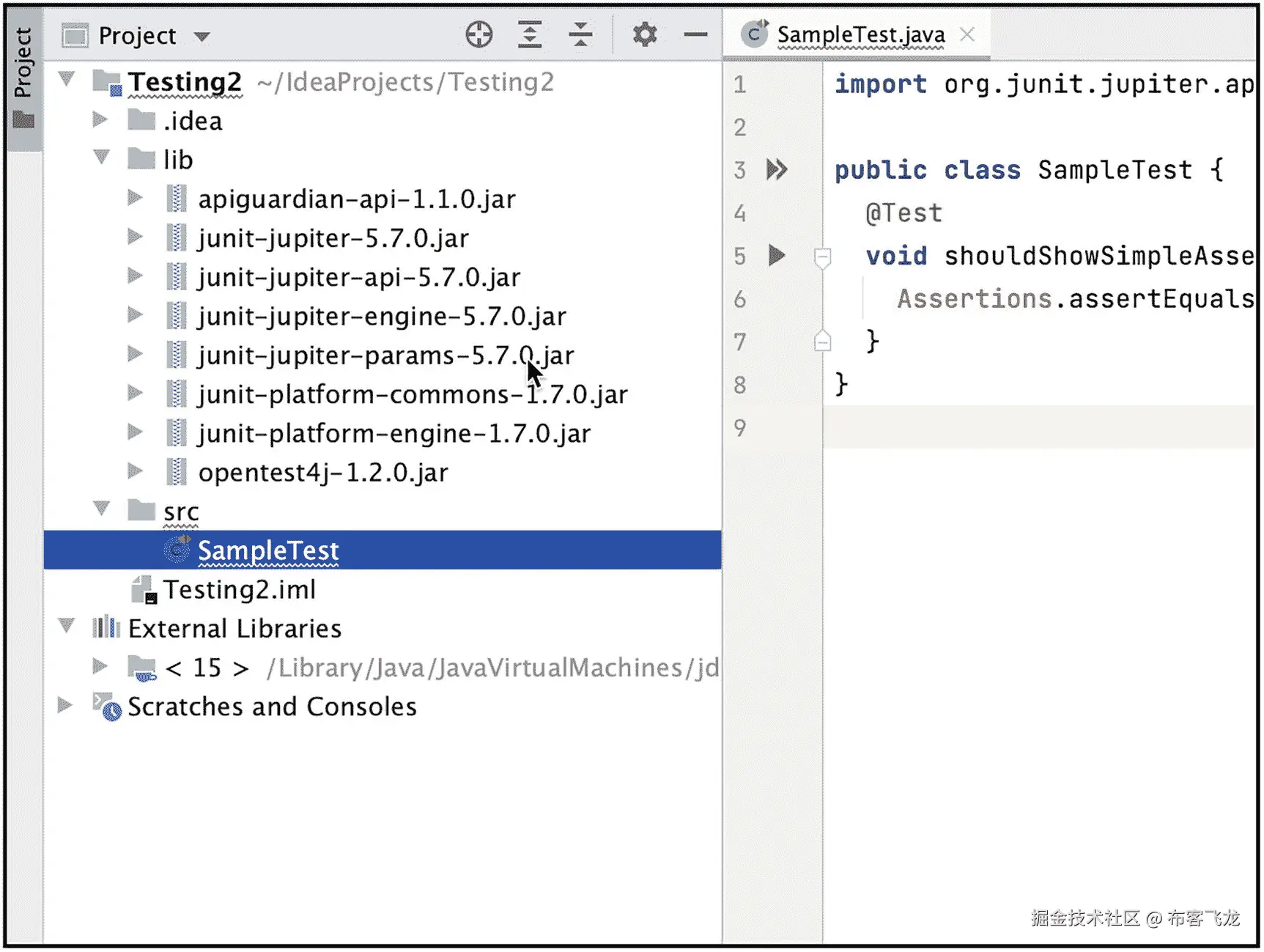Image resolution: width=1264 pixels, height=952 pixels.
Task: Open the Project panel settings gear
Action: (645, 34)
